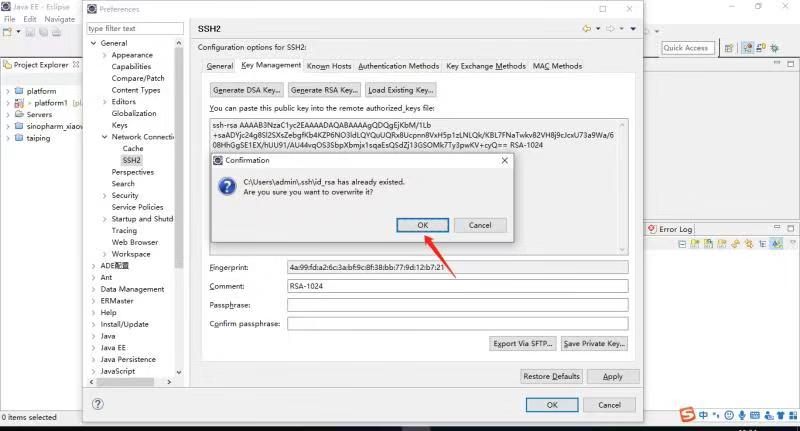Click the type filter text box
The image size is (800, 431).
point(135,29)
